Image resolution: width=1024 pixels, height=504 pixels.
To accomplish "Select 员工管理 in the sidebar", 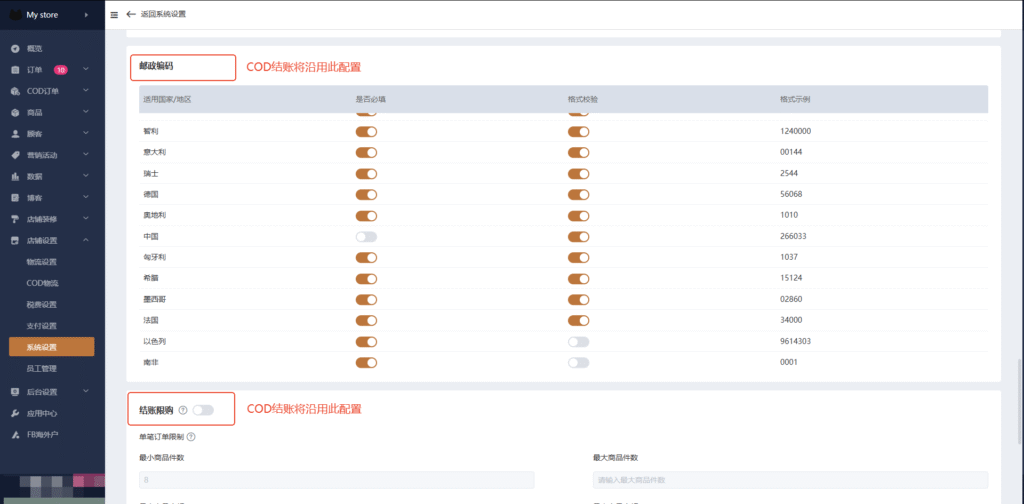I will coord(42,369).
